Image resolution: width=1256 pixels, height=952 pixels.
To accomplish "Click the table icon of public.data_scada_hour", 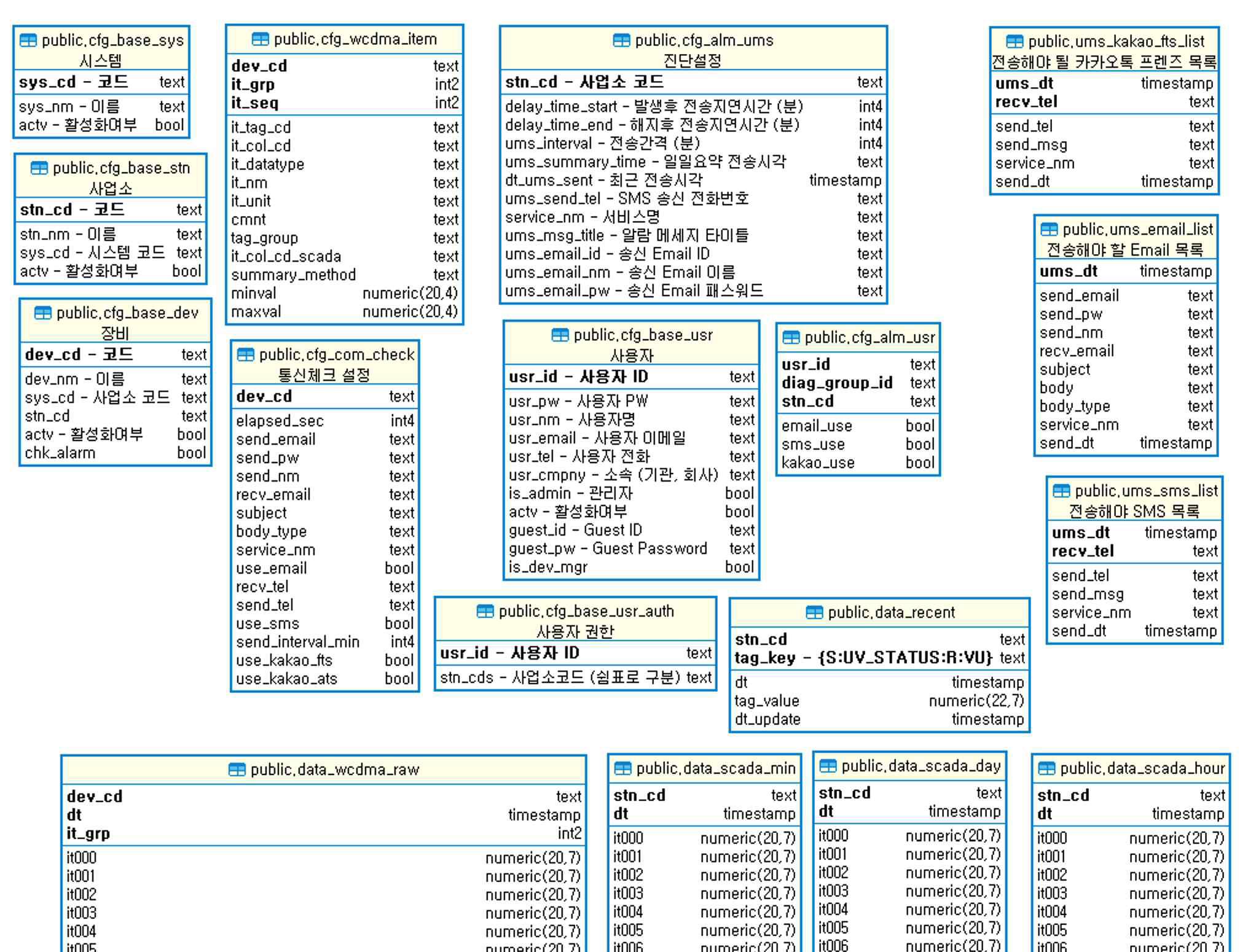I will [1047, 769].
